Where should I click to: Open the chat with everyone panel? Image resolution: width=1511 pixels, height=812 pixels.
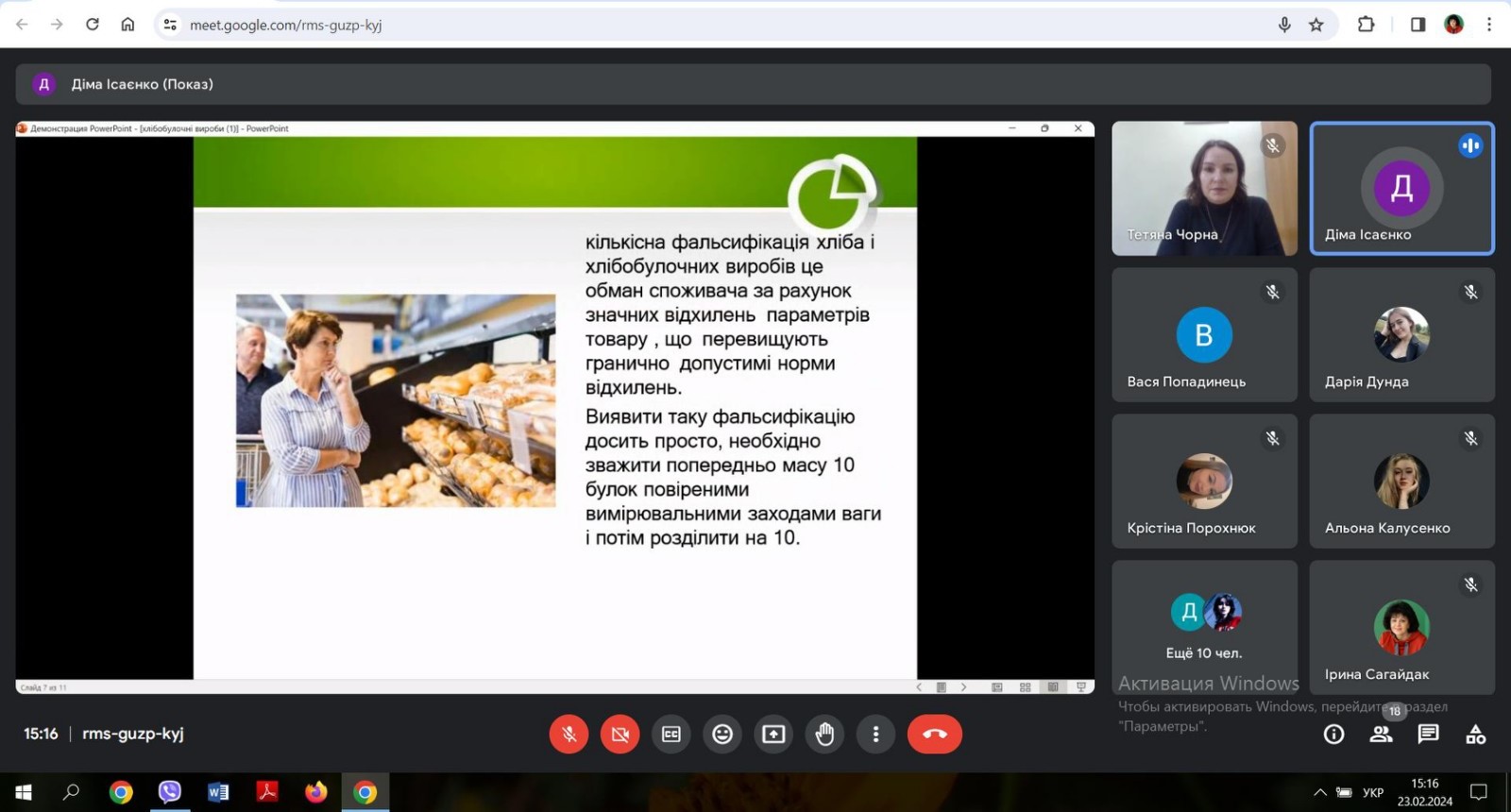pyautogui.click(x=1428, y=734)
